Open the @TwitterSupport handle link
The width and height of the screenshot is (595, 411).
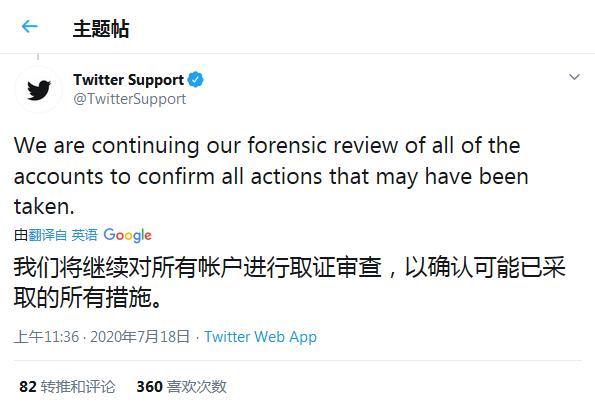tap(130, 99)
